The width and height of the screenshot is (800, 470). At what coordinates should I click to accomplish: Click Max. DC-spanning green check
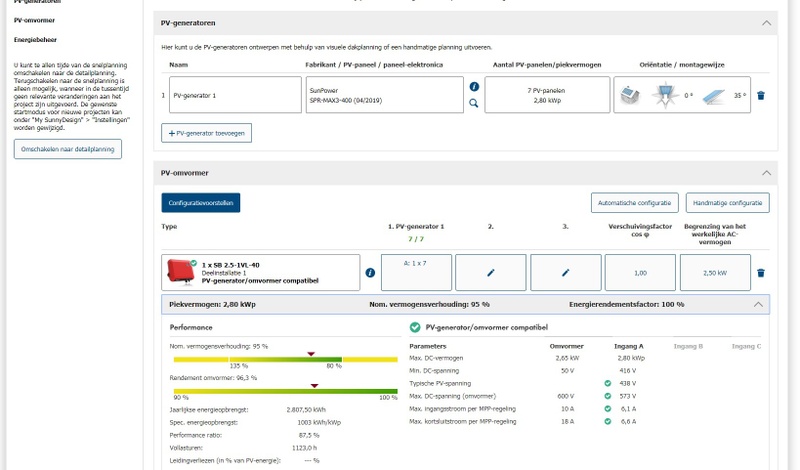point(608,396)
